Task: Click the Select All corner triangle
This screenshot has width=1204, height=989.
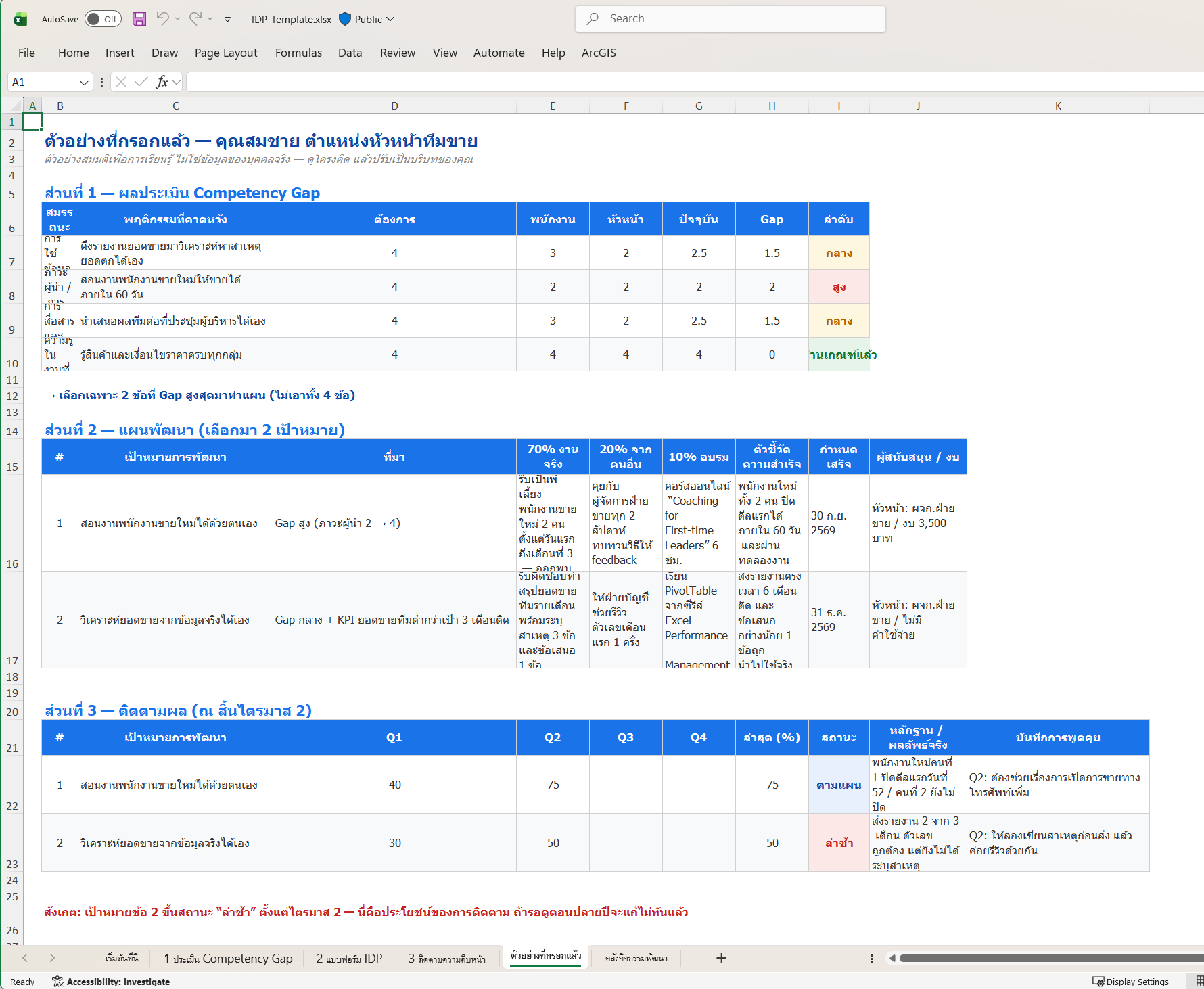Action: [x=16, y=106]
